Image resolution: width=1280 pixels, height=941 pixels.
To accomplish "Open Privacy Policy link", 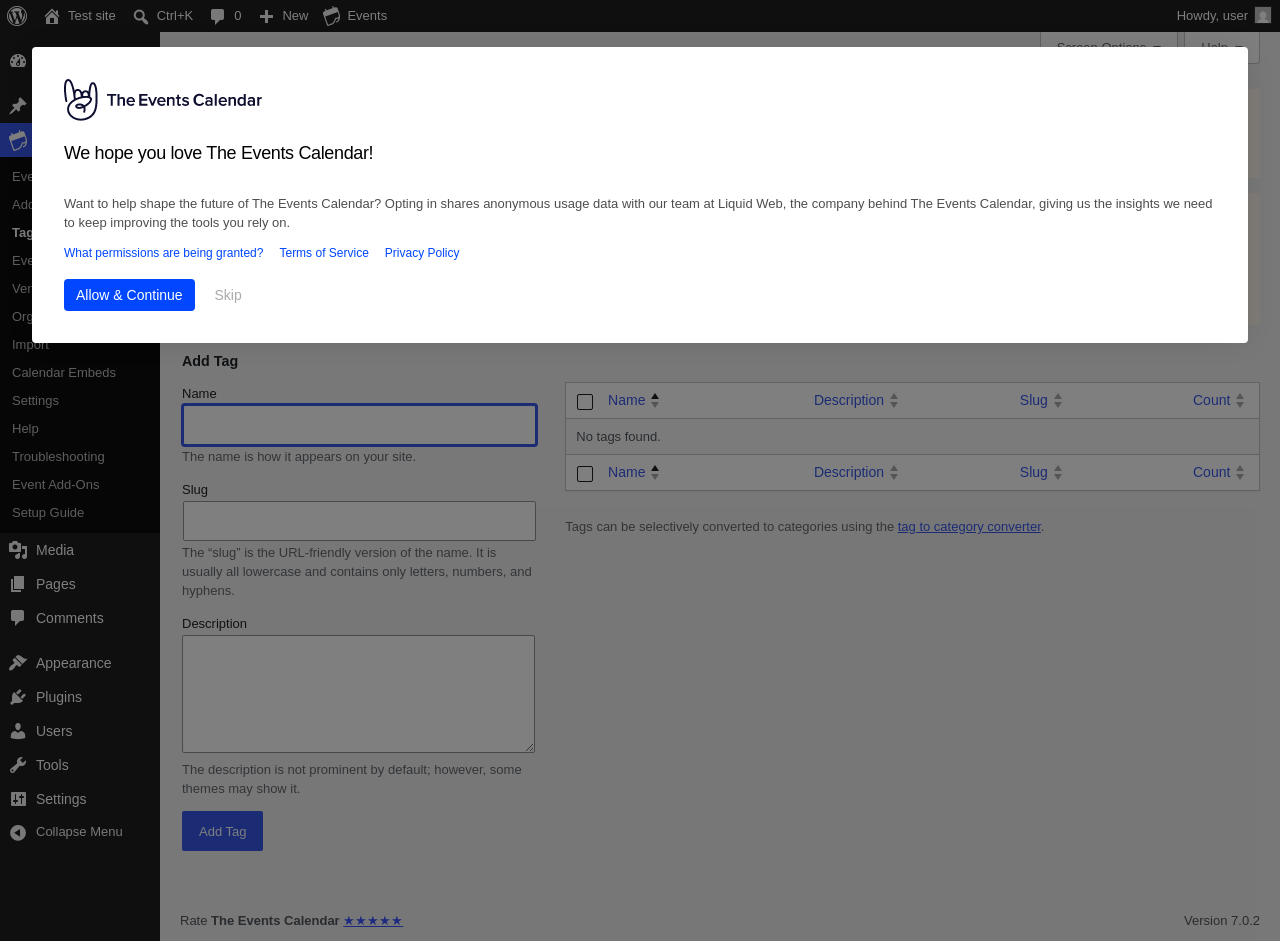I will (x=422, y=253).
